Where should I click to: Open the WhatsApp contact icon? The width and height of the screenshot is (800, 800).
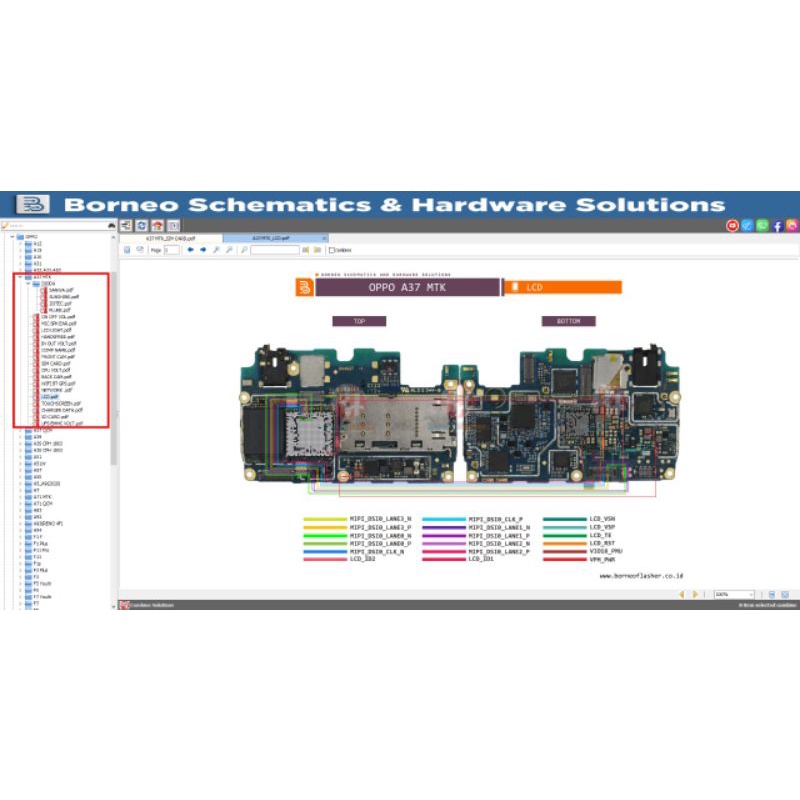click(763, 226)
